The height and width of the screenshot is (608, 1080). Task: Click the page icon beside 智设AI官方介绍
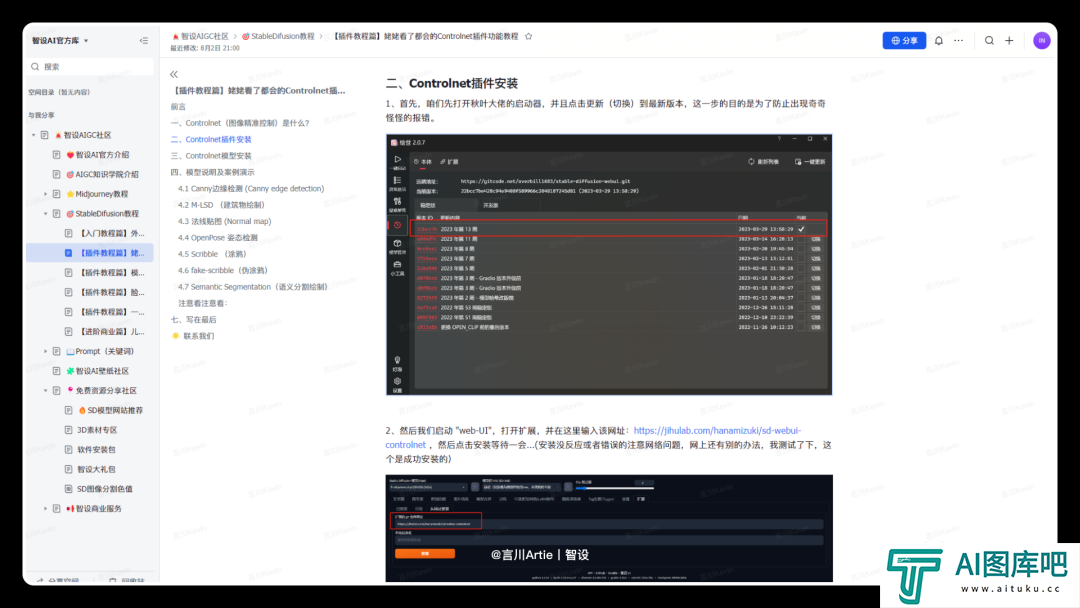(56, 155)
